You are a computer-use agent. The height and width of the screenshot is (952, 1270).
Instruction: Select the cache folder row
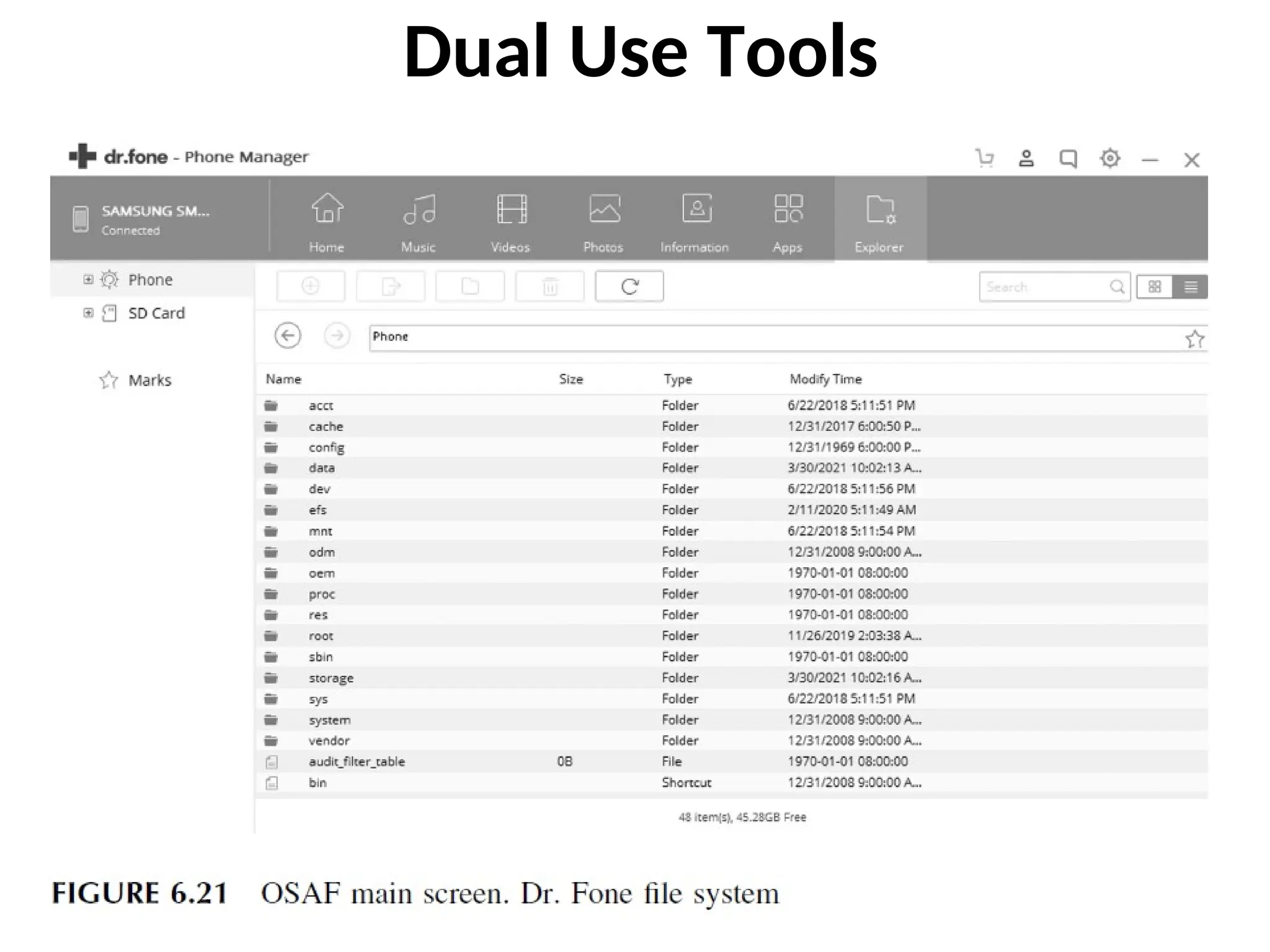pyautogui.click(x=732, y=426)
